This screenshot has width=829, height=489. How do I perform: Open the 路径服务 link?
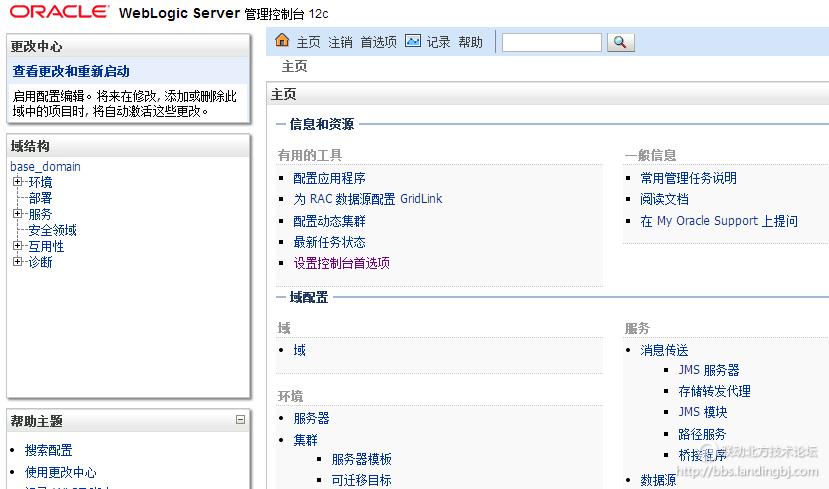pos(703,435)
